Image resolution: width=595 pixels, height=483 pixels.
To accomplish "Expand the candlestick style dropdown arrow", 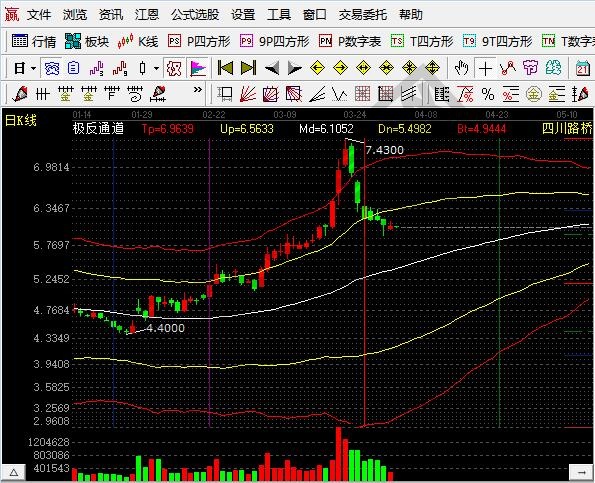I will (156, 69).
